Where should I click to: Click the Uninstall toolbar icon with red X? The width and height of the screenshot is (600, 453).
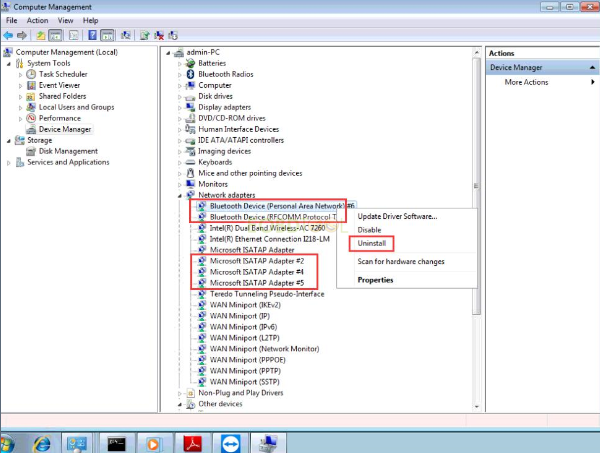point(159,36)
